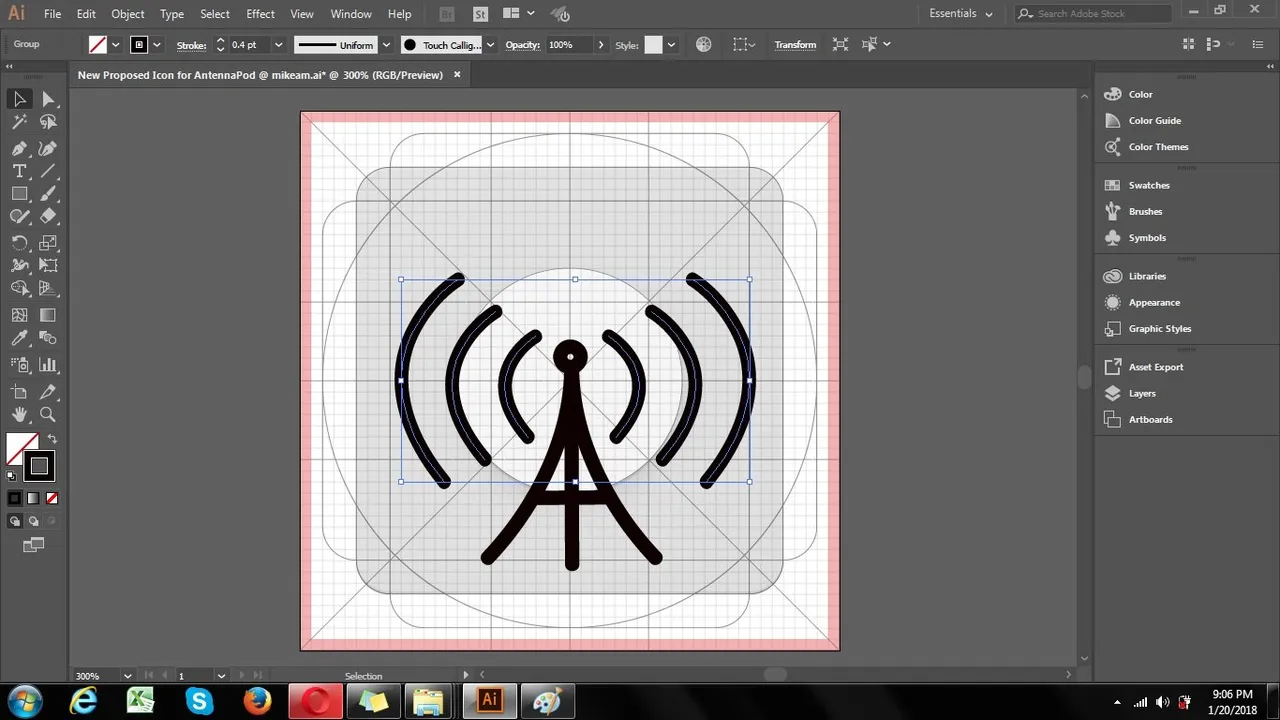Open the Effect menu
1280x720 pixels.
[x=260, y=14]
